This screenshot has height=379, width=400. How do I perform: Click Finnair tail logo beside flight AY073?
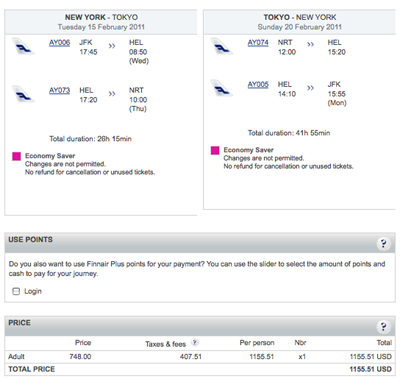[23, 94]
